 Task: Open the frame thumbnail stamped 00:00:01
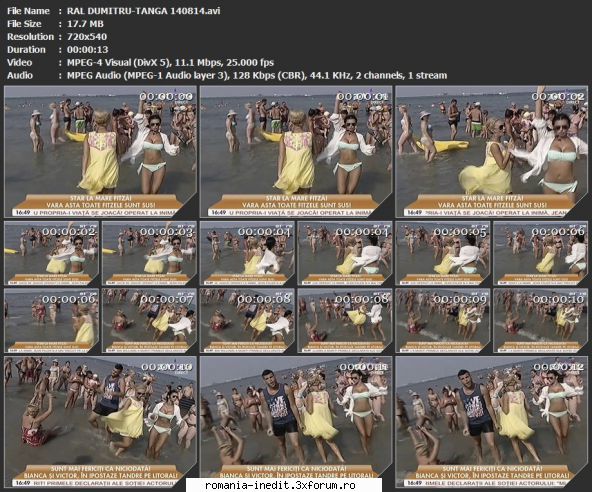[x=296, y=152]
